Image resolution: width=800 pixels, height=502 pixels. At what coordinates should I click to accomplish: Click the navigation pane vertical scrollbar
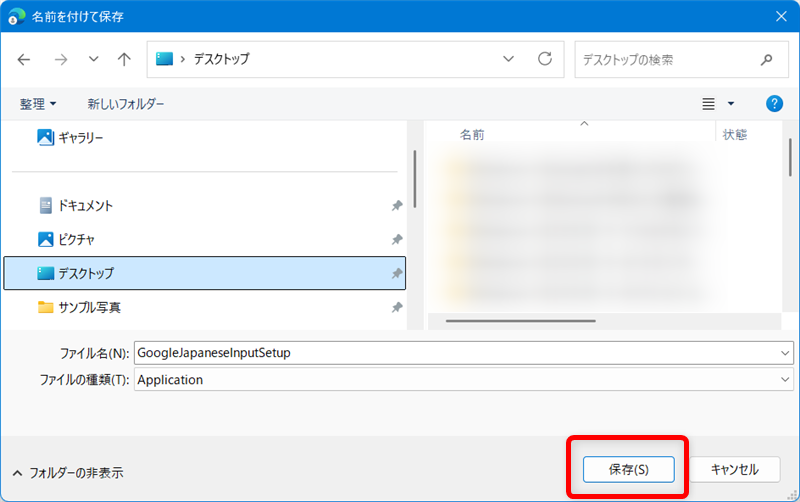(x=415, y=179)
